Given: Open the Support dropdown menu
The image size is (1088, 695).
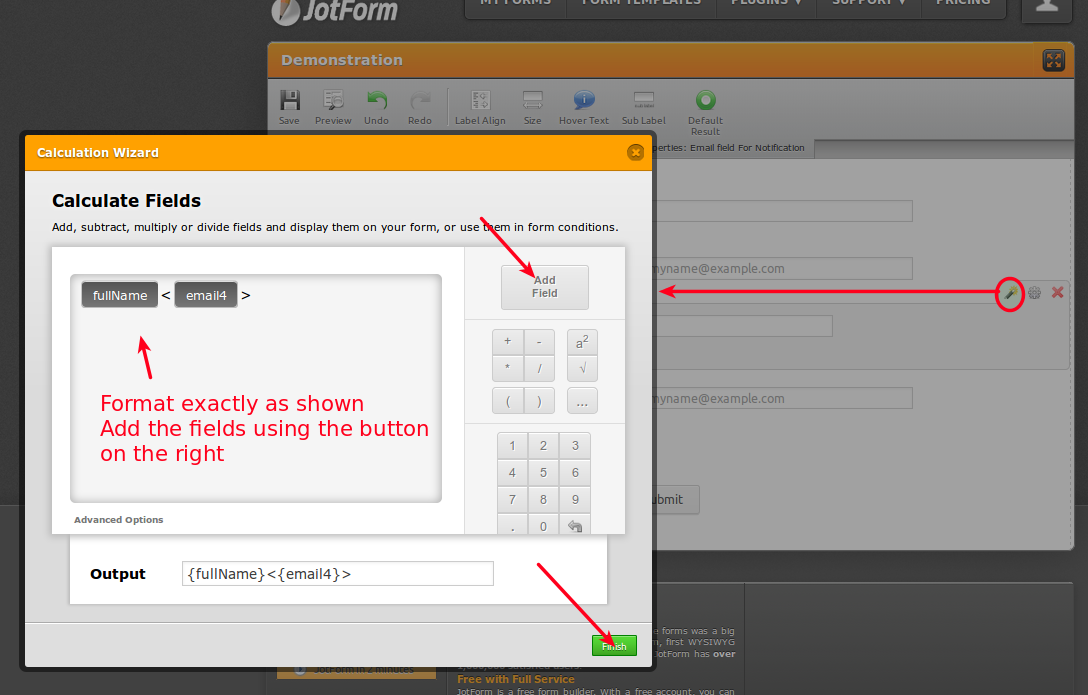Looking at the screenshot, I should [867, 3].
